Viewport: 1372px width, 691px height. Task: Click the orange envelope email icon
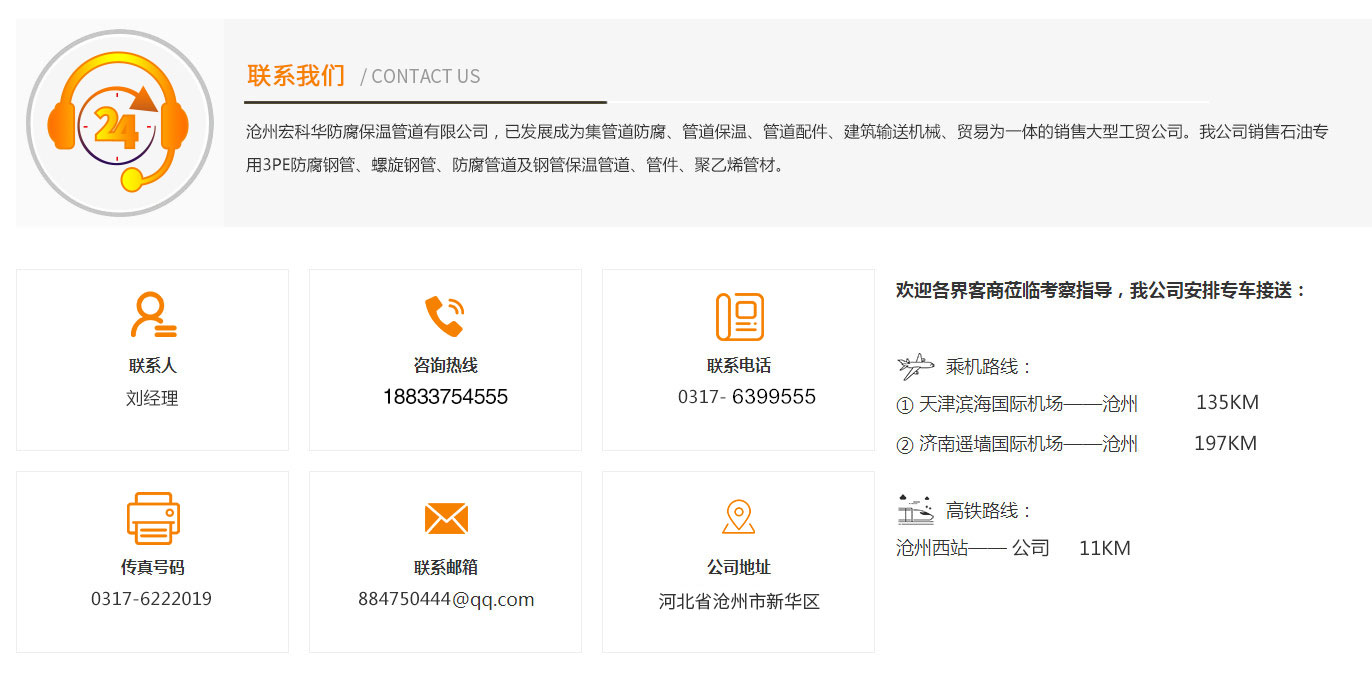pyautogui.click(x=446, y=518)
